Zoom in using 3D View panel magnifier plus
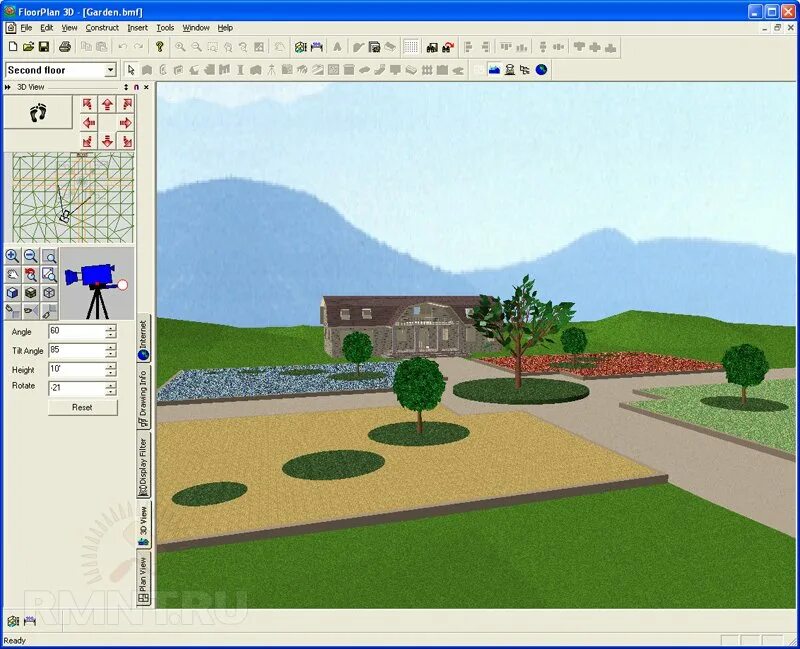Image resolution: width=800 pixels, height=649 pixels. (12, 256)
